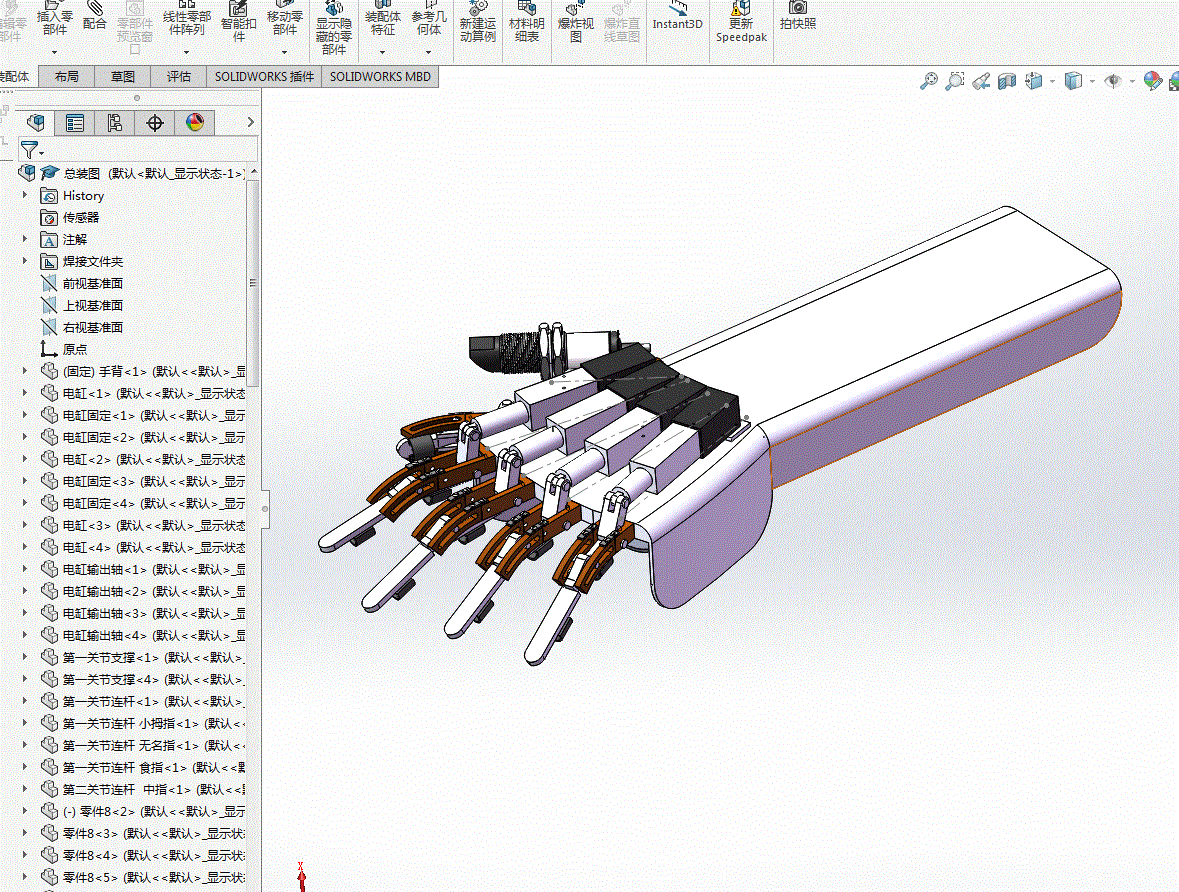
Task: Open the ConfigurationManager tab icon
Action: (x=114, y=123)
